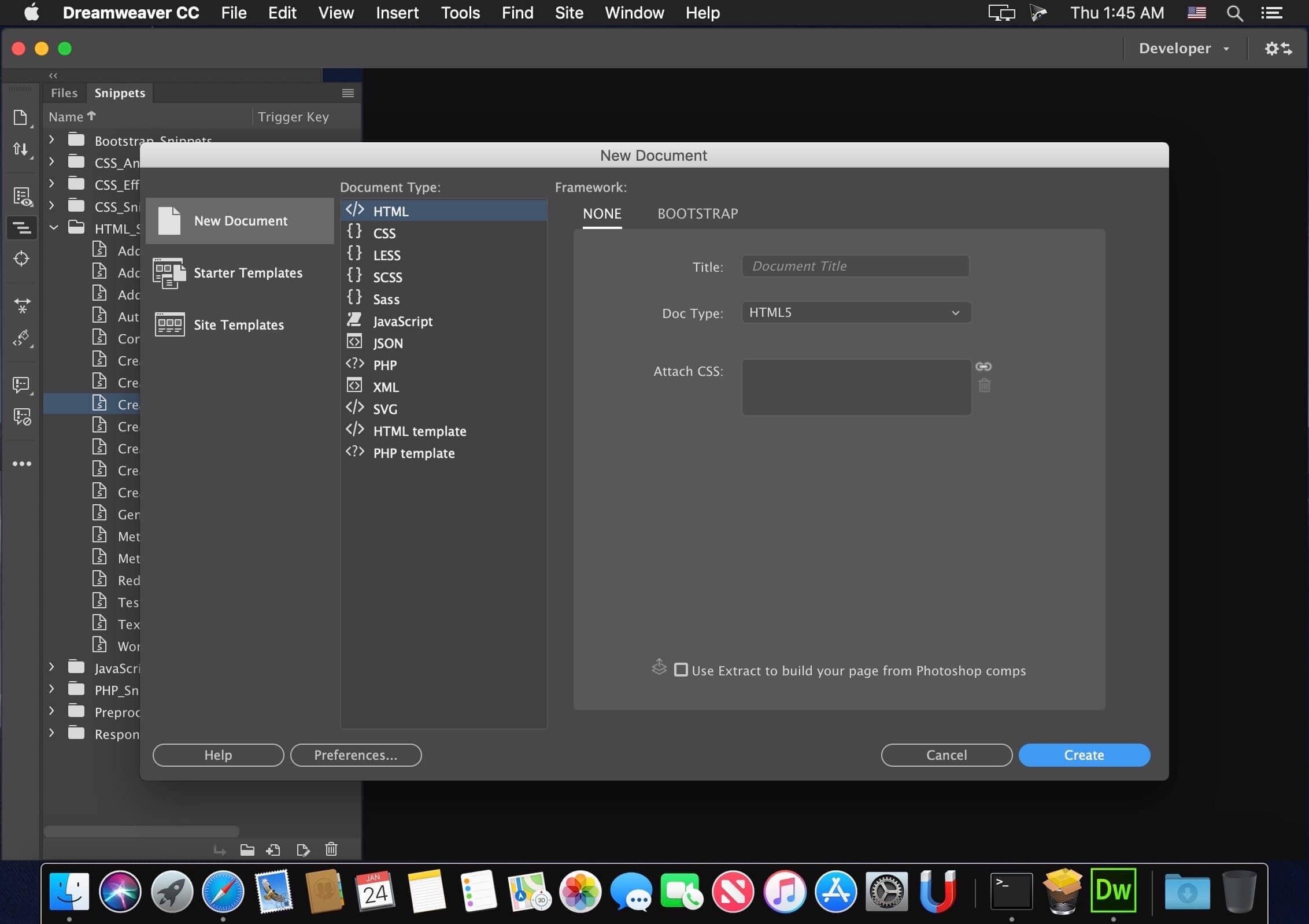Select the BOOTSTRAP framework tab

pyautogui.click(x=698, y=213)
